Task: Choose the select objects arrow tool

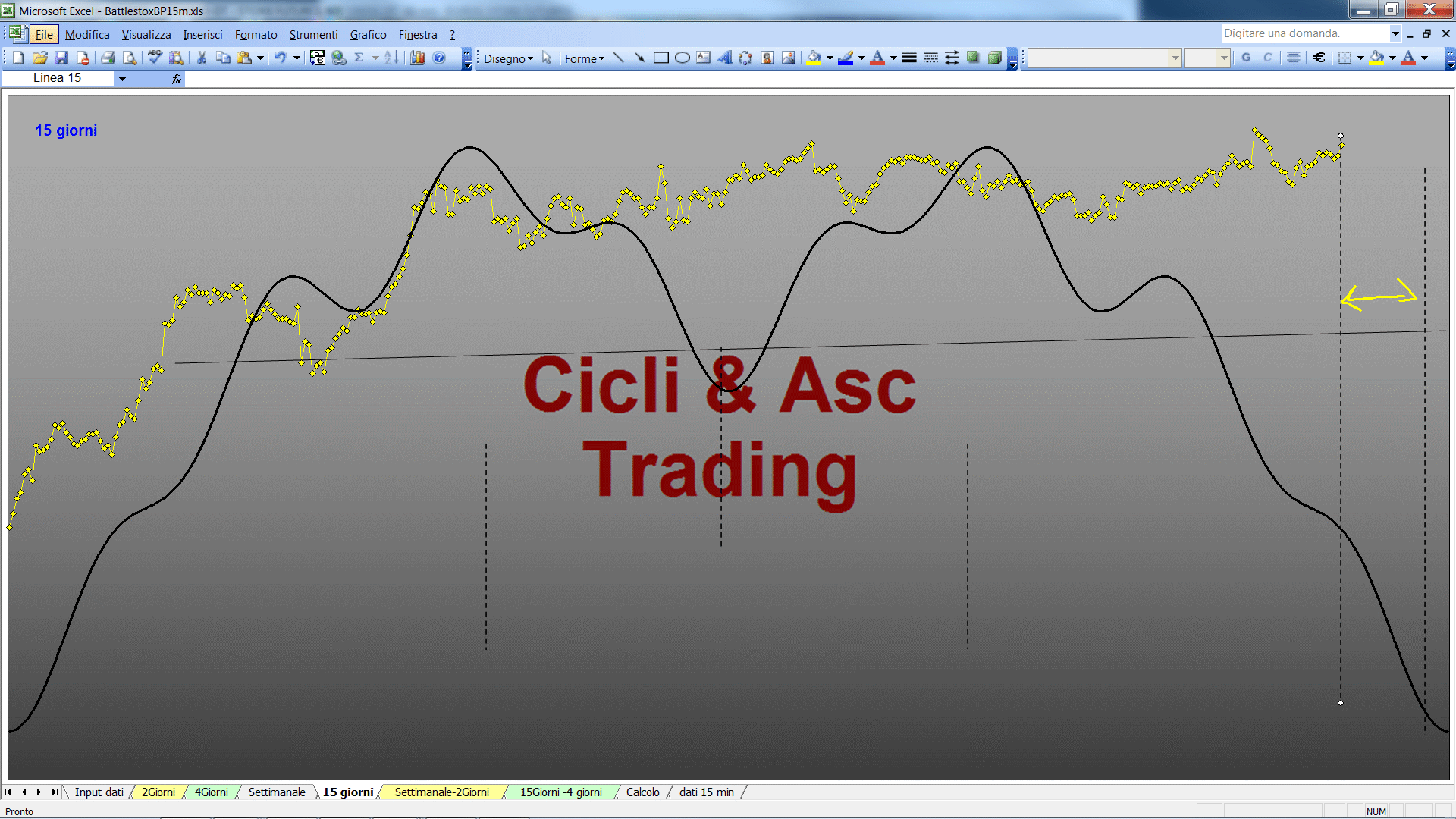Action: [x=547, y=58]
